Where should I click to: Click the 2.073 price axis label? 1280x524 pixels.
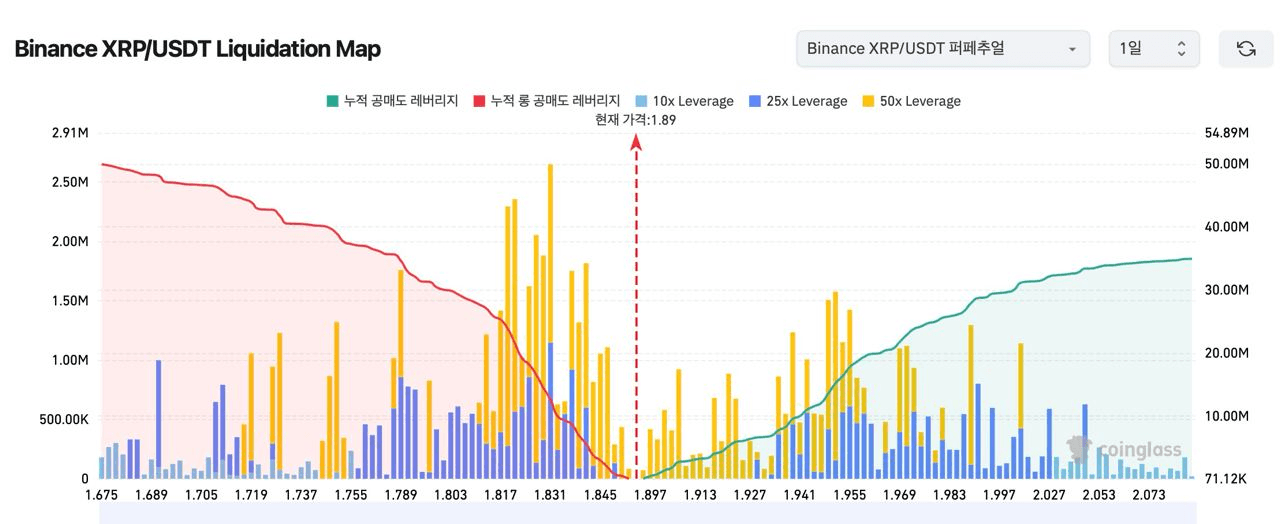pyautogui.click(x=1149, y=495)
